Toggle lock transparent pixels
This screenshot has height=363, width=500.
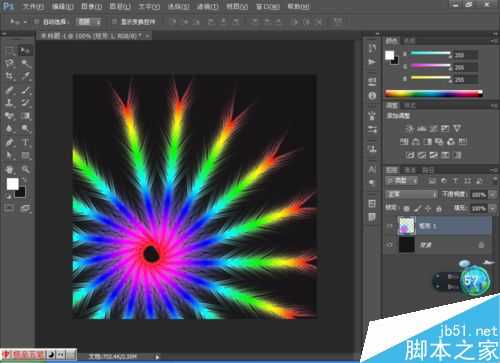[x=406, y=209]
